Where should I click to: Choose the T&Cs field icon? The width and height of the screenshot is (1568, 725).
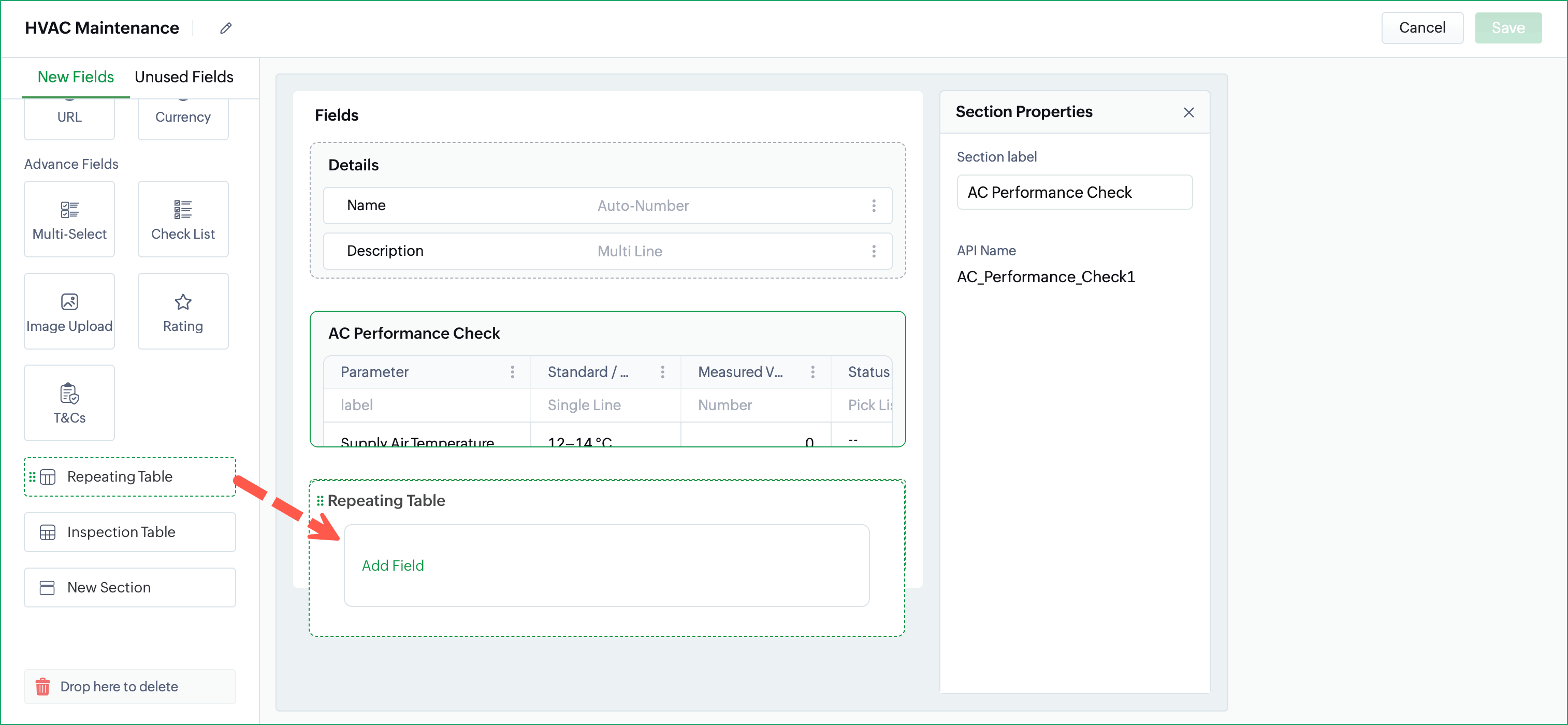tap(69, 393)
